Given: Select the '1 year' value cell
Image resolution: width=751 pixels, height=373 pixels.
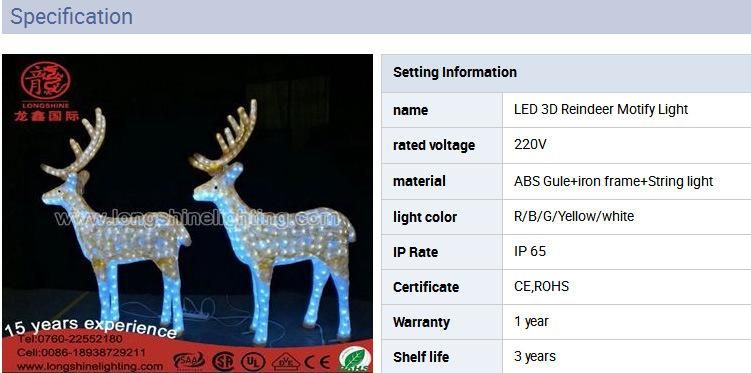Looking at the screenshot, I should click(626, 322).
